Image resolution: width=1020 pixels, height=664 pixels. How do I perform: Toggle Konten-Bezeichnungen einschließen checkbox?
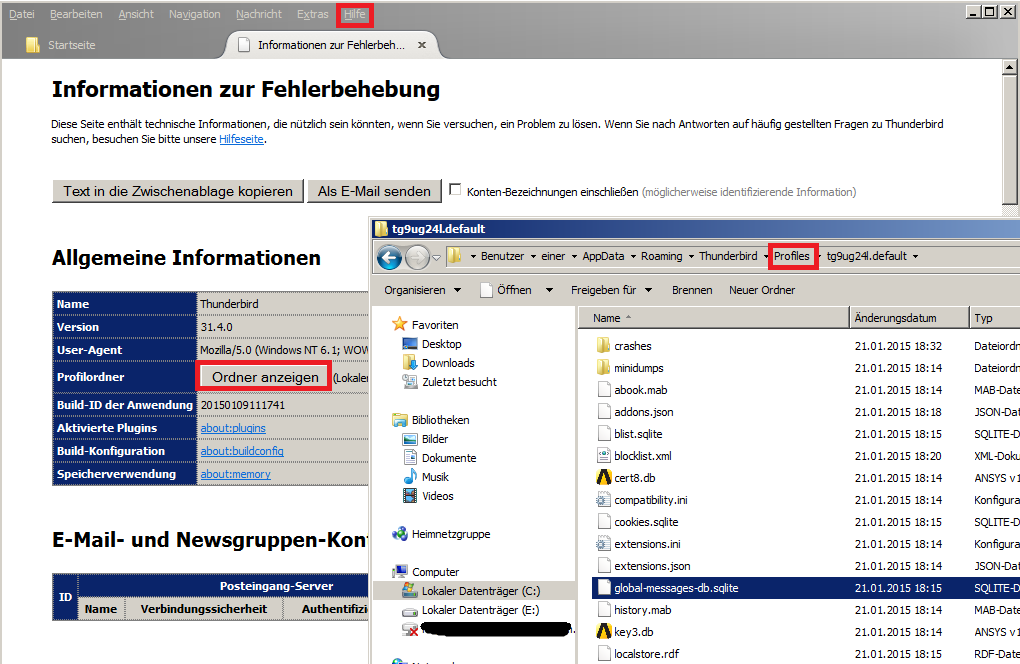point(455,190)
